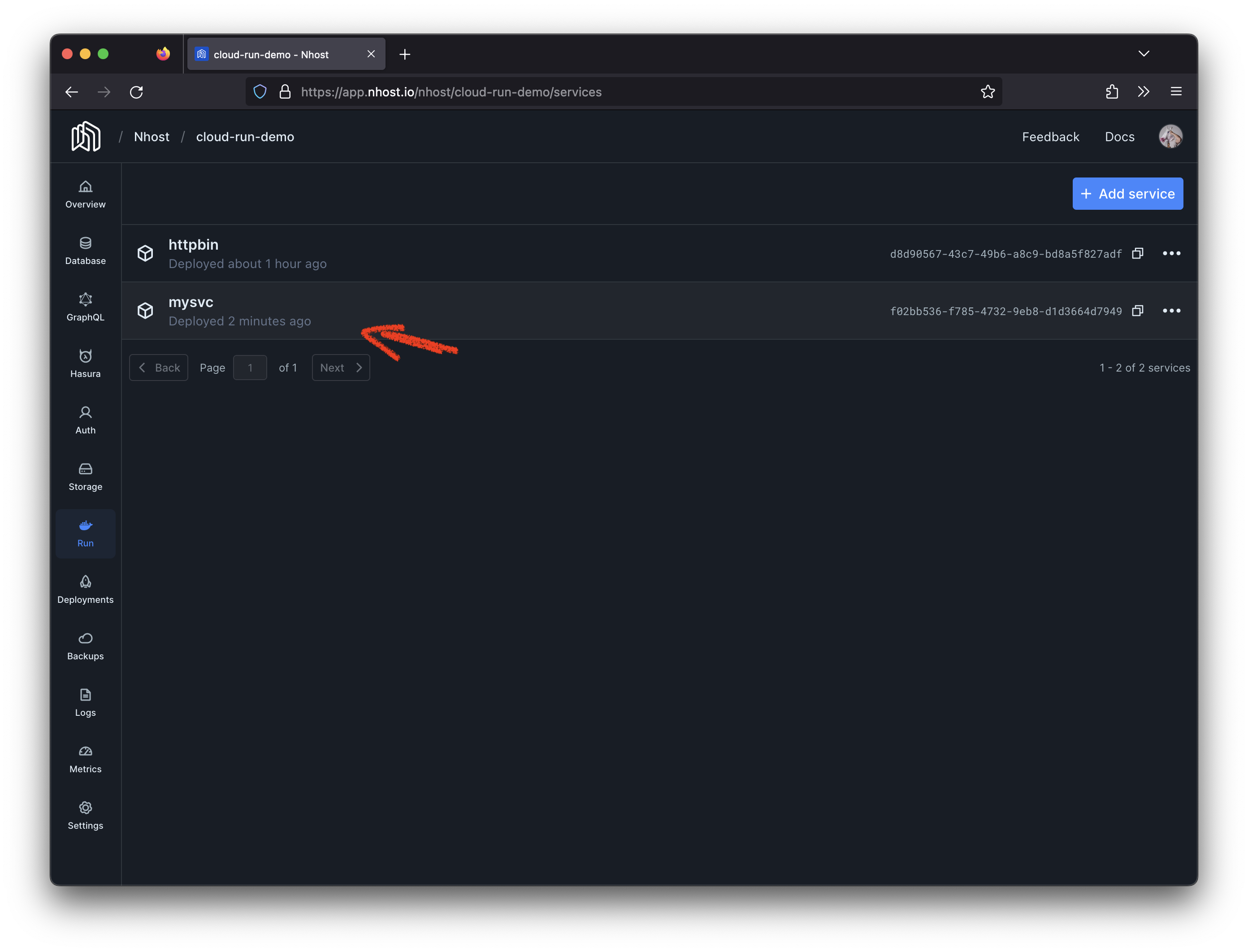Open the Auth section

[85, 420]
